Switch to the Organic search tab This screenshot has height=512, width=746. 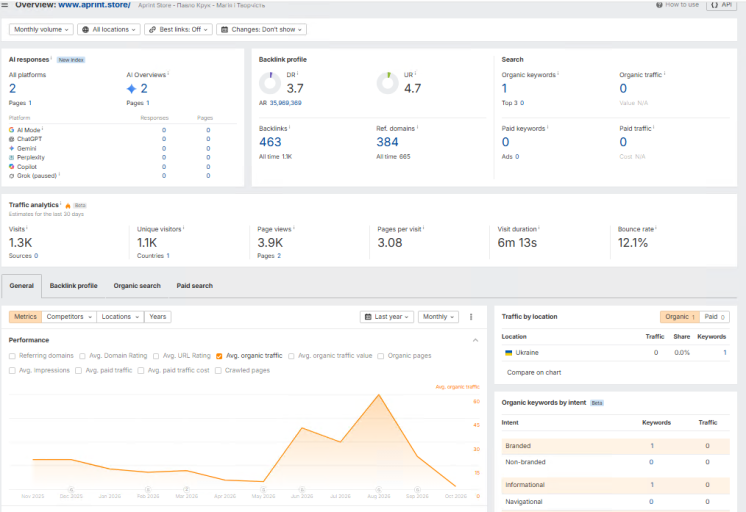[137, 286]
